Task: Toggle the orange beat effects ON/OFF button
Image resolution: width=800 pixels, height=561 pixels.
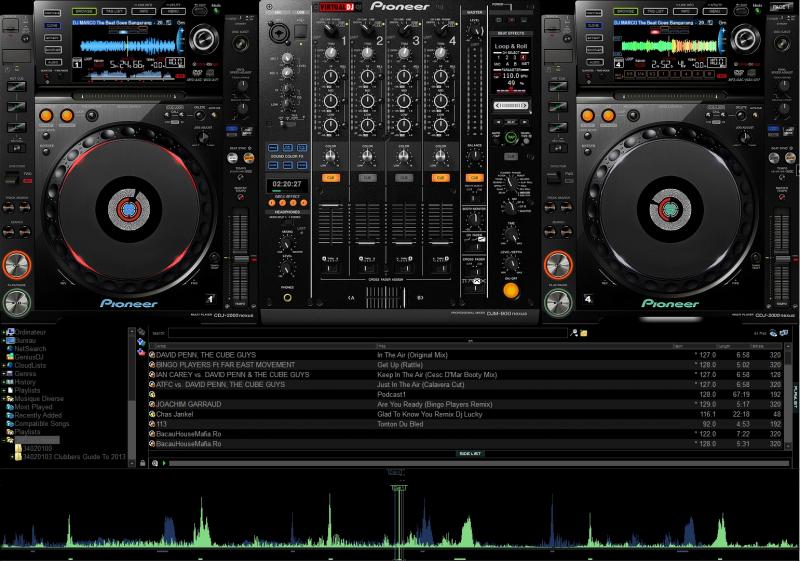Action: [x=511, y=290]
